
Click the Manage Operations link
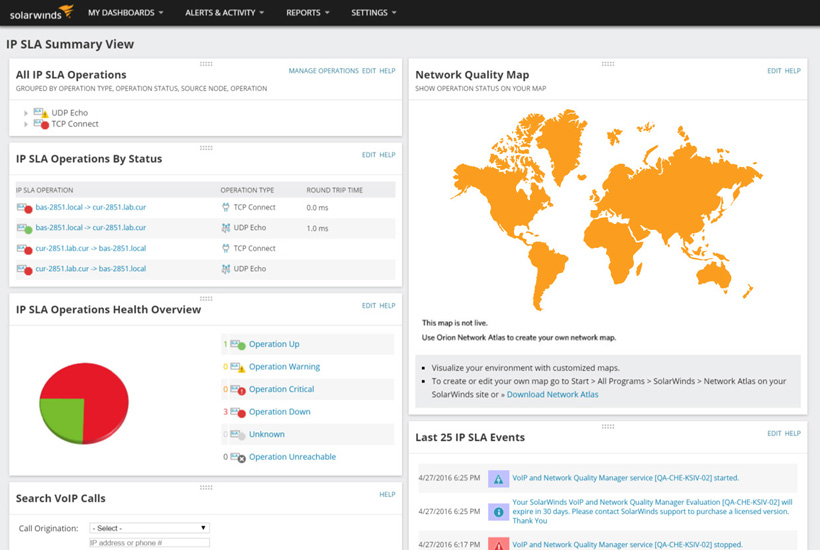click(323, 71)
